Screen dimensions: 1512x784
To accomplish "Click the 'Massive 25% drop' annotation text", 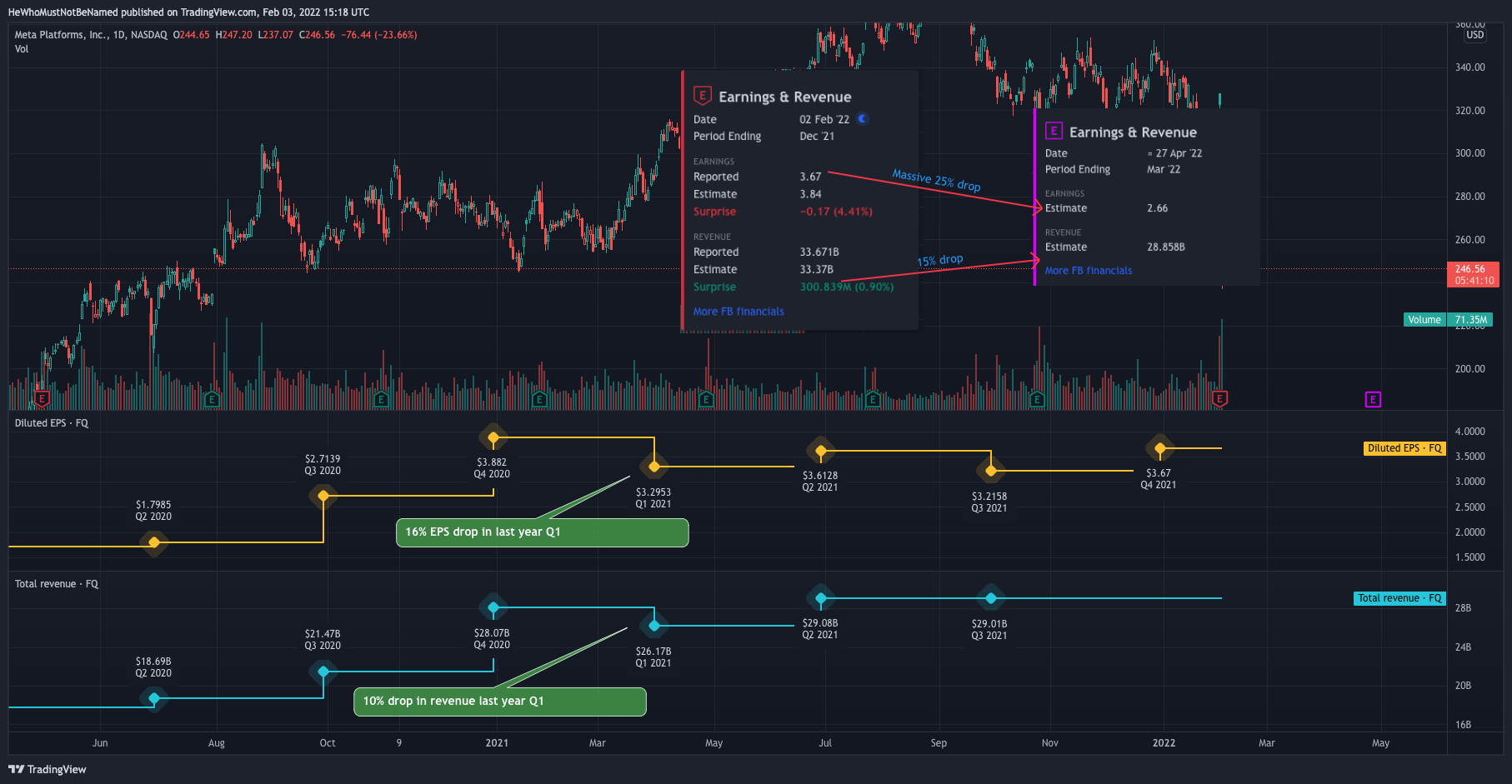I will 936,180.
